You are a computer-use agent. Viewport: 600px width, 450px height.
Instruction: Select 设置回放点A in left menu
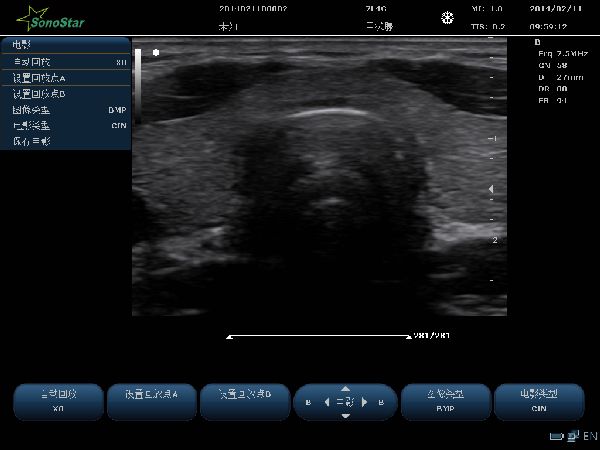coord(66,78)
